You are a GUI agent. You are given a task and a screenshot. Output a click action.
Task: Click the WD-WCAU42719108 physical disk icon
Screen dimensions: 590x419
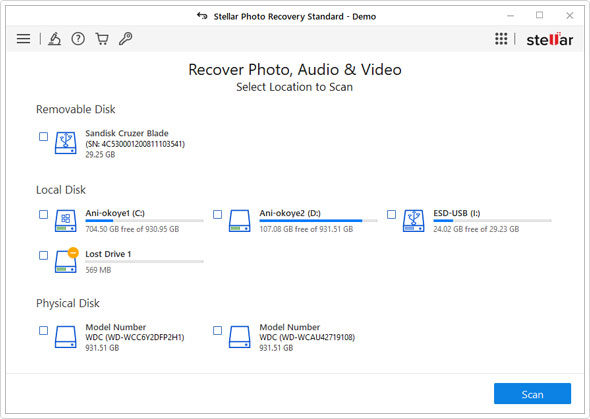point(240,337)
